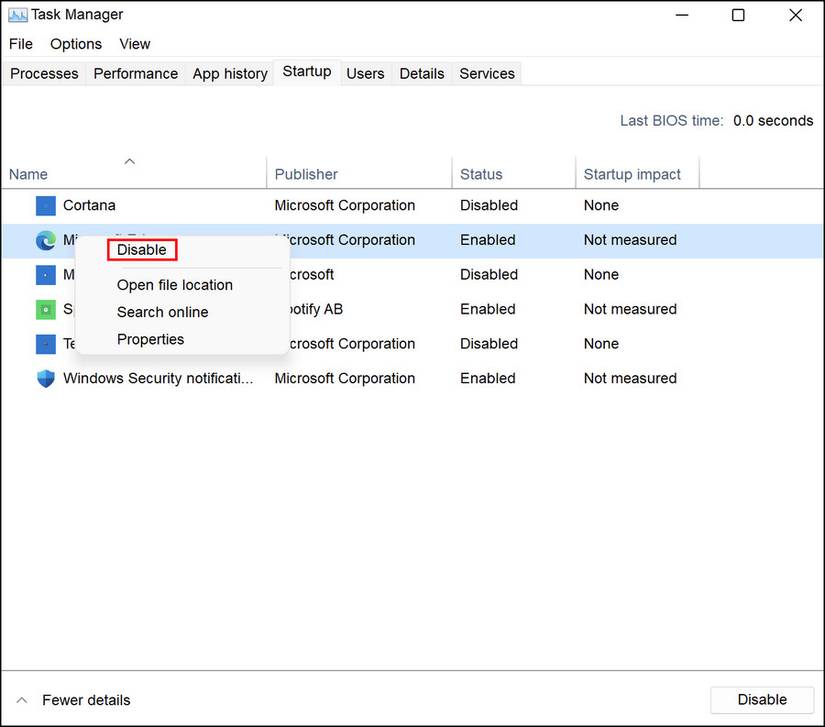Click the Windows Security shield icon
The width and height of the screenshot is (825, 727).
[x=45, y=378]
